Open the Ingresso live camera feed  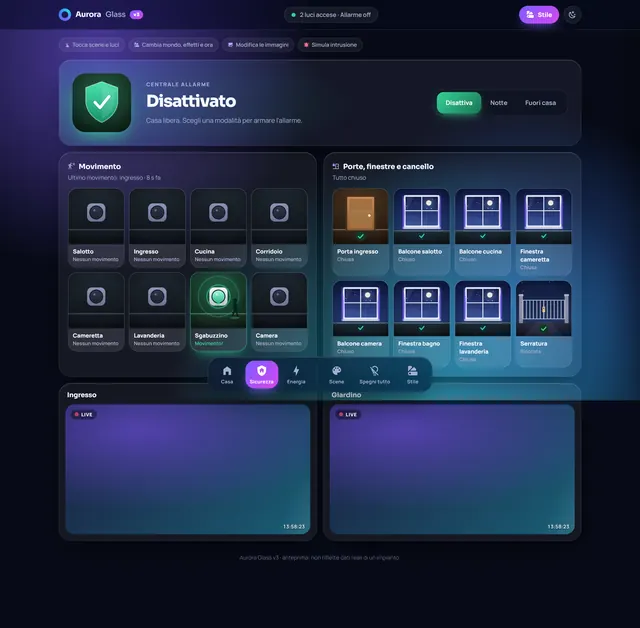tap(188, 469)
